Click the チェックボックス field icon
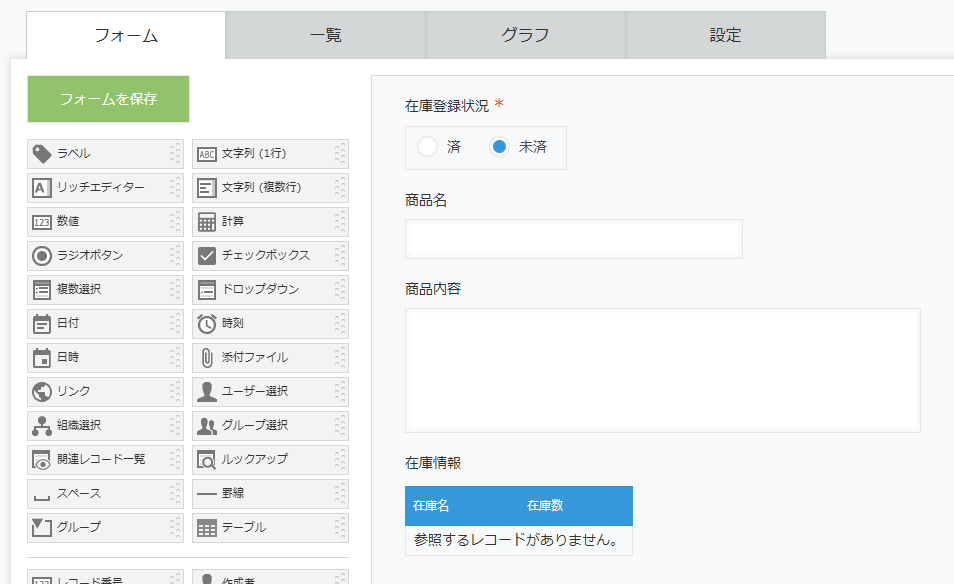Image resolution: width=954 pixels, height=584 pixels. (207, 256)
